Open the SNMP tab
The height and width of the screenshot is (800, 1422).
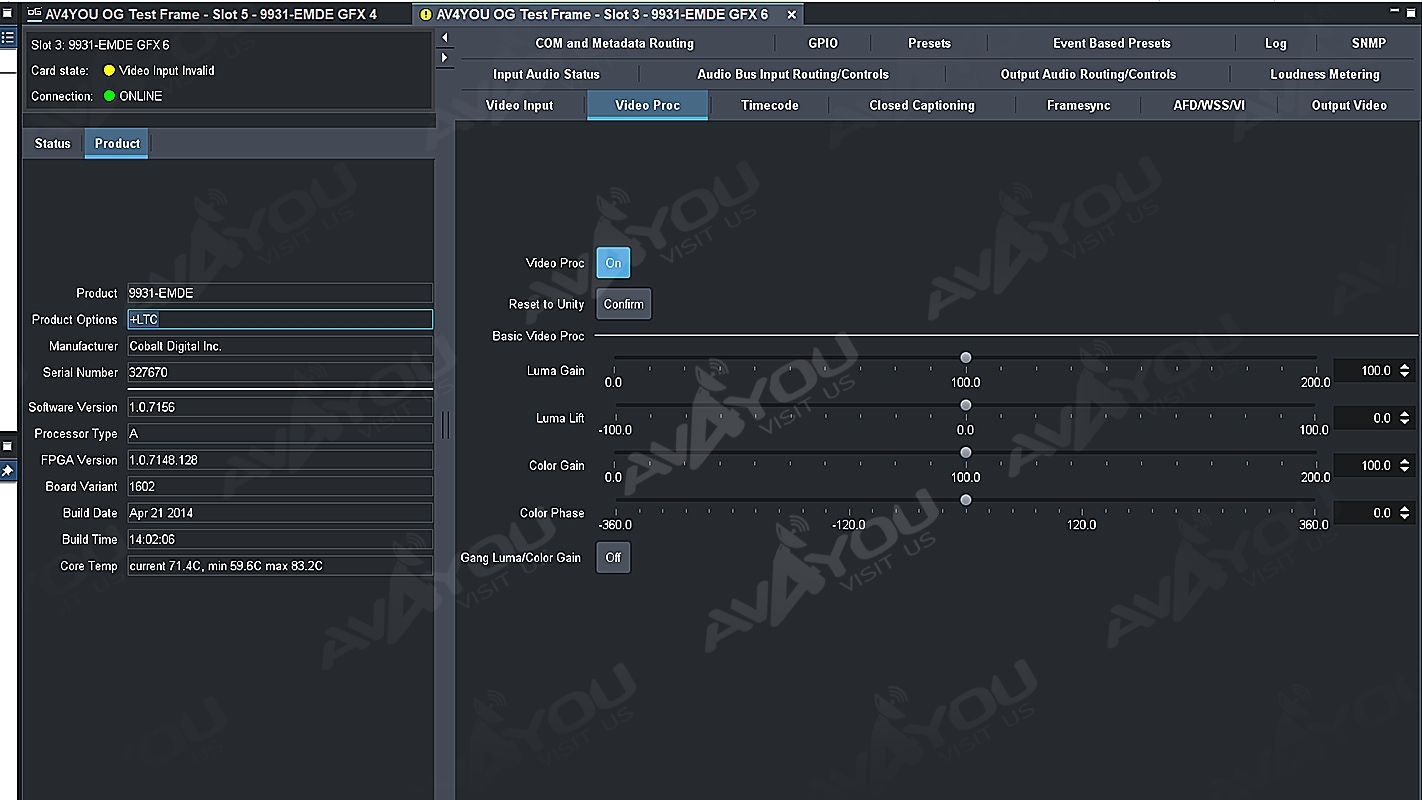pos(1368,43)
